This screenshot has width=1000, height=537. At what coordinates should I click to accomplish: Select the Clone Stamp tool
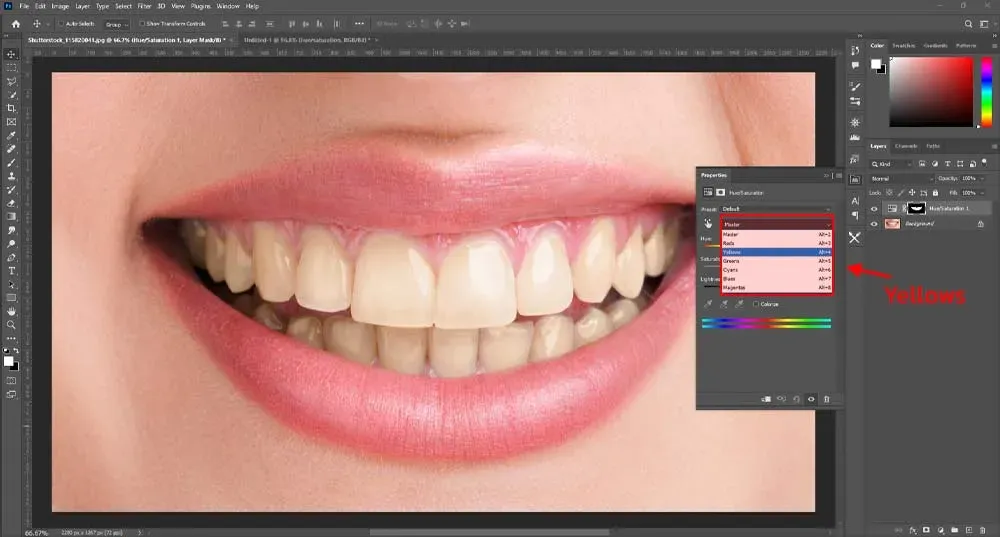11,176
